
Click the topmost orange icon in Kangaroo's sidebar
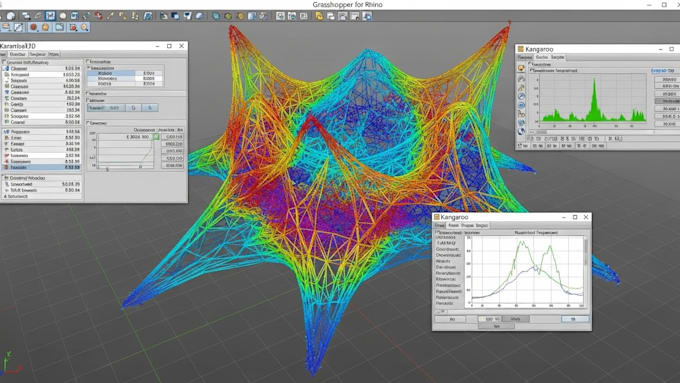tap(521, 68)
